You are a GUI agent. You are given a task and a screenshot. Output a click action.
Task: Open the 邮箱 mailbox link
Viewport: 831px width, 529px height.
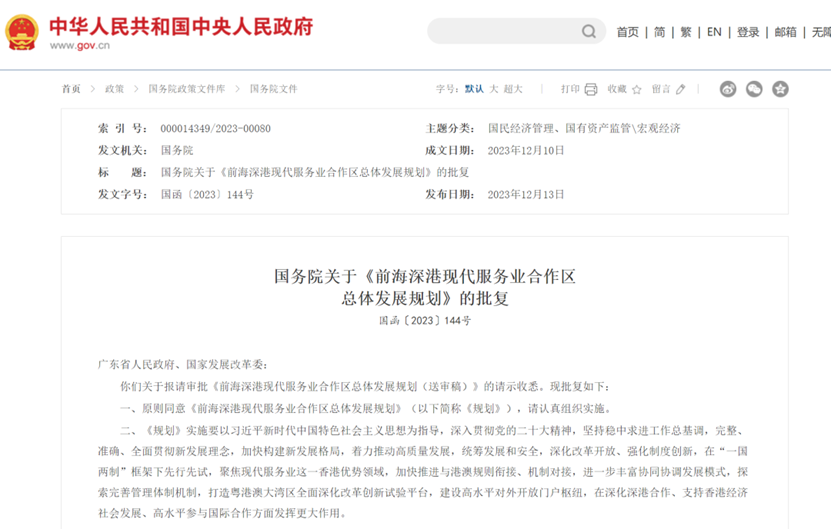tap(786, 32)
